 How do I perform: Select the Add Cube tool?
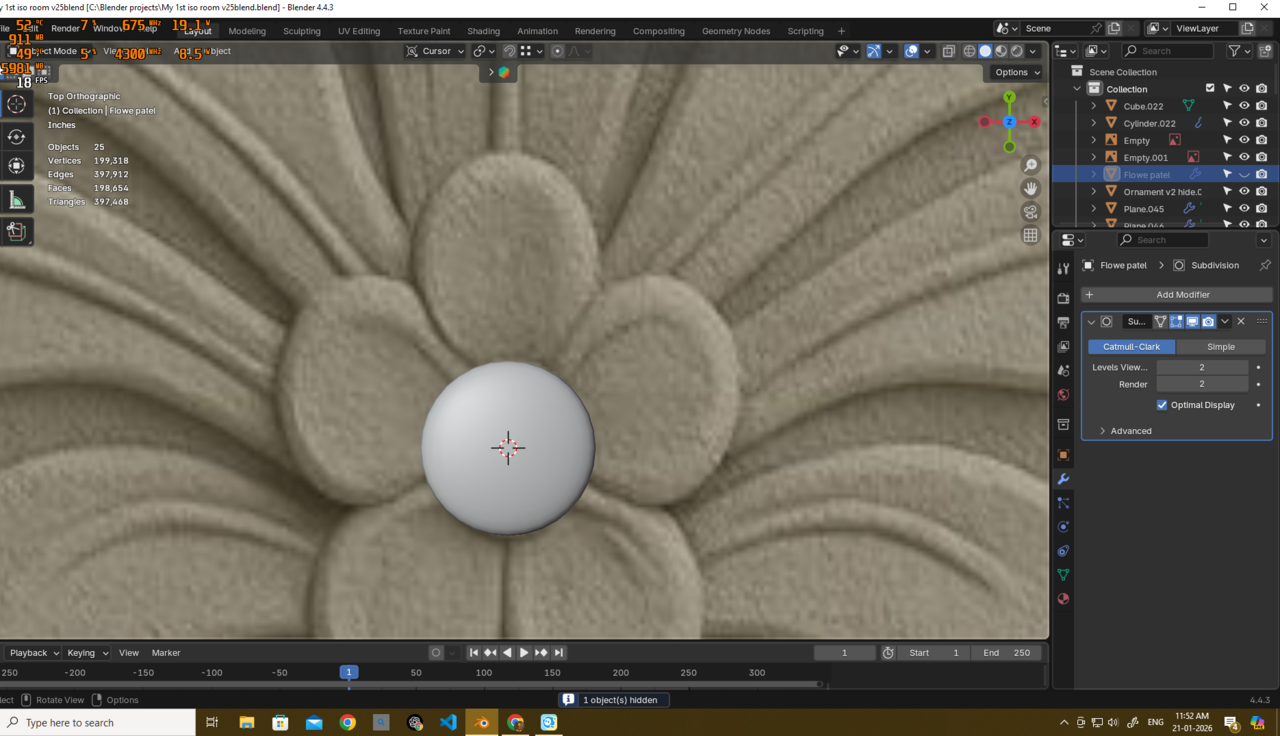(16, 232)
